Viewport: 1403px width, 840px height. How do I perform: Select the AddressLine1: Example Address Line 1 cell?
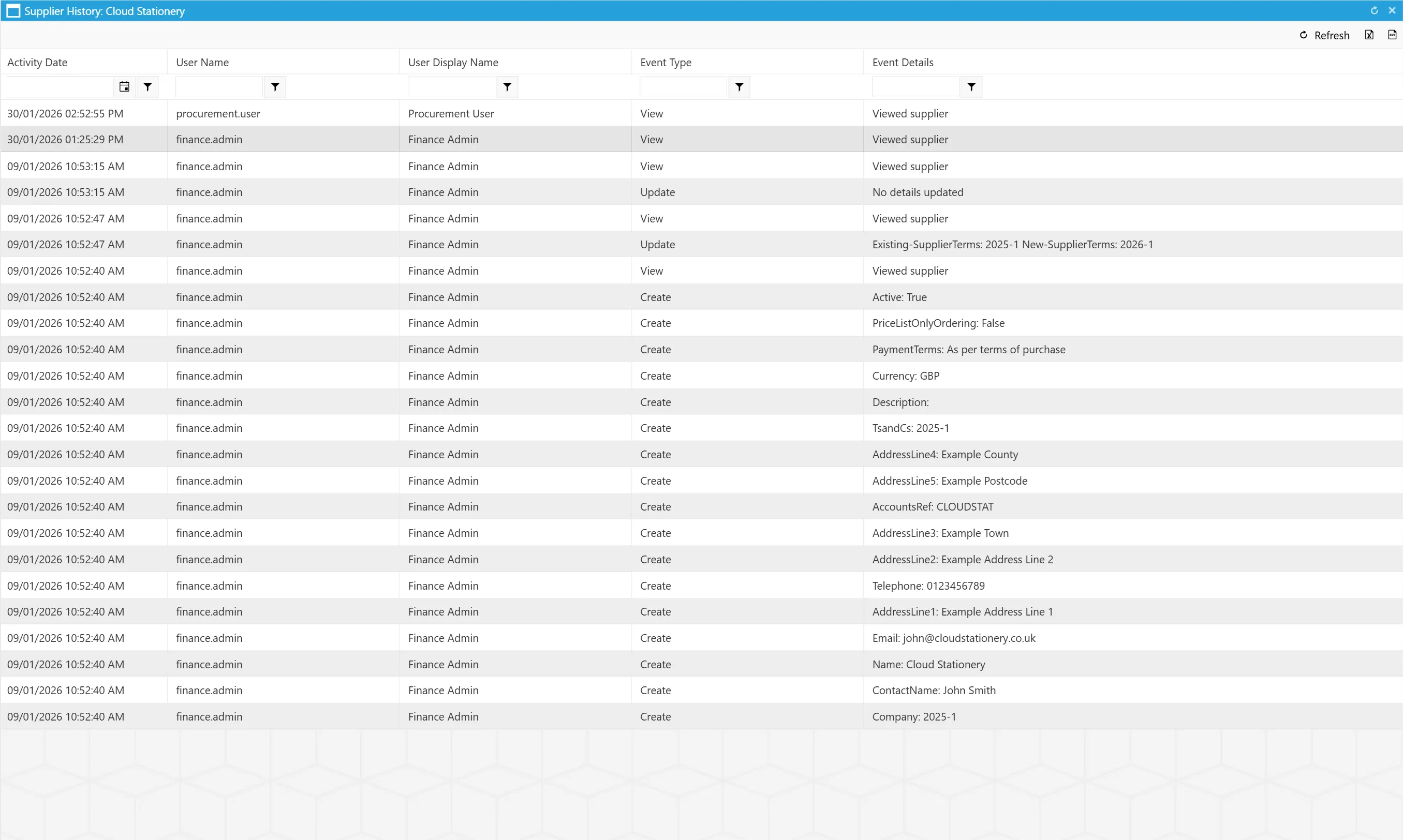[1133, 612]
